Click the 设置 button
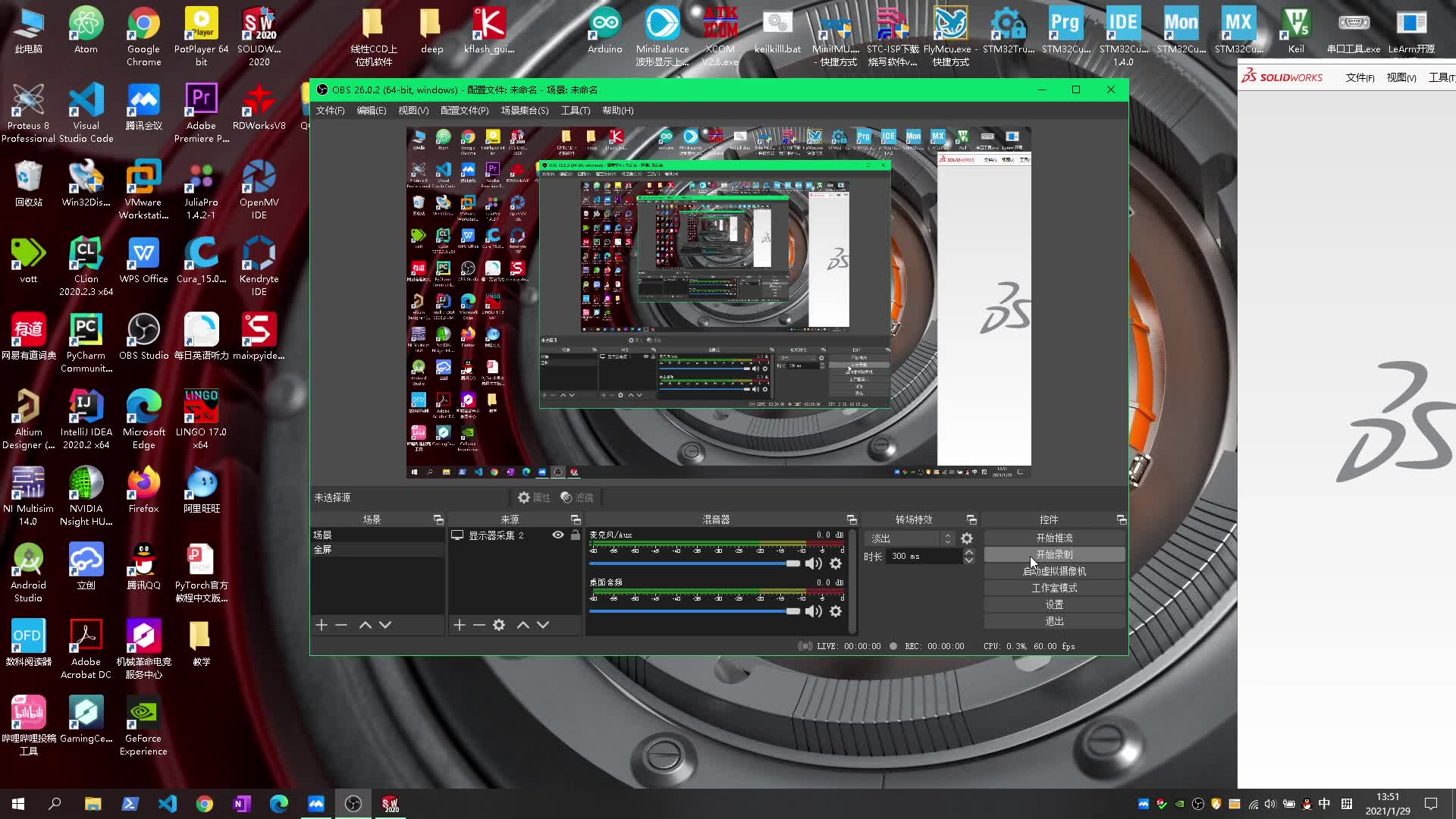The width and height of the screenshot is (1456, 819). 1054,604
